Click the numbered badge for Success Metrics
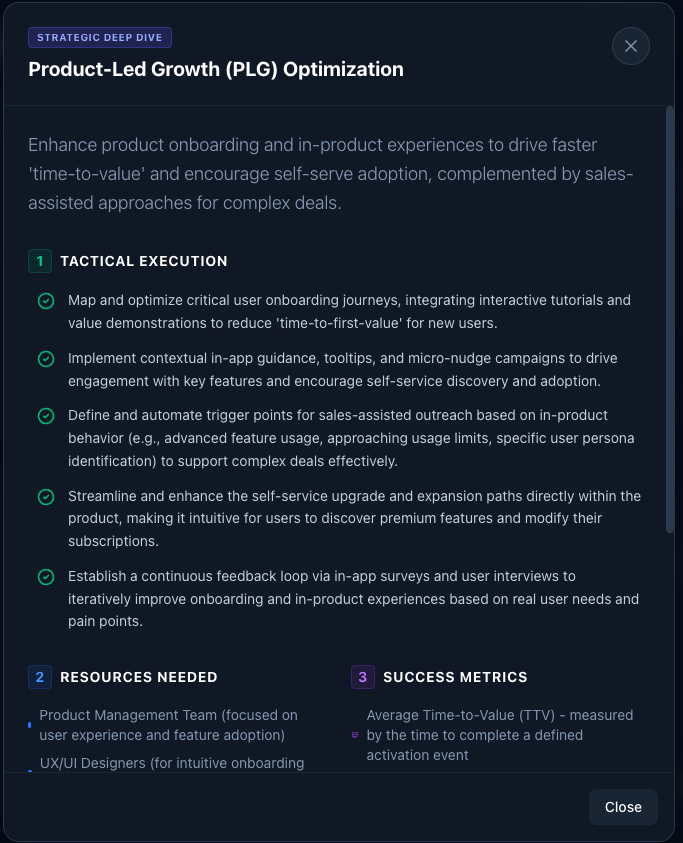Image resolution: width=683 pixels, height=843 pixels. (363, 677)
